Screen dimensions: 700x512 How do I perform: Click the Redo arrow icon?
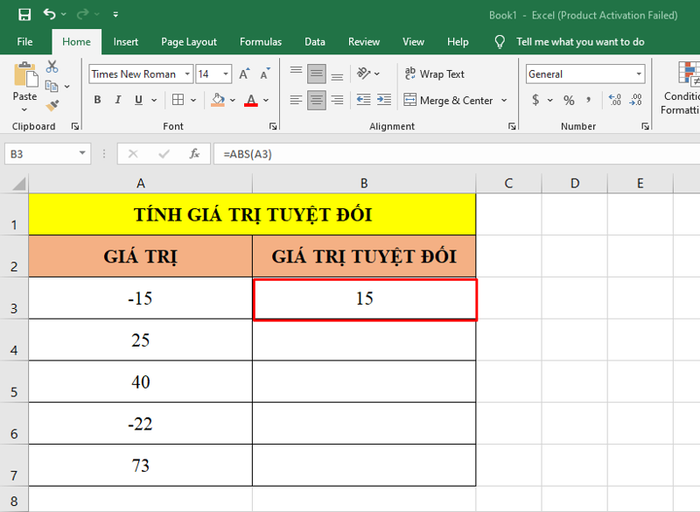[x=83, y=14]
